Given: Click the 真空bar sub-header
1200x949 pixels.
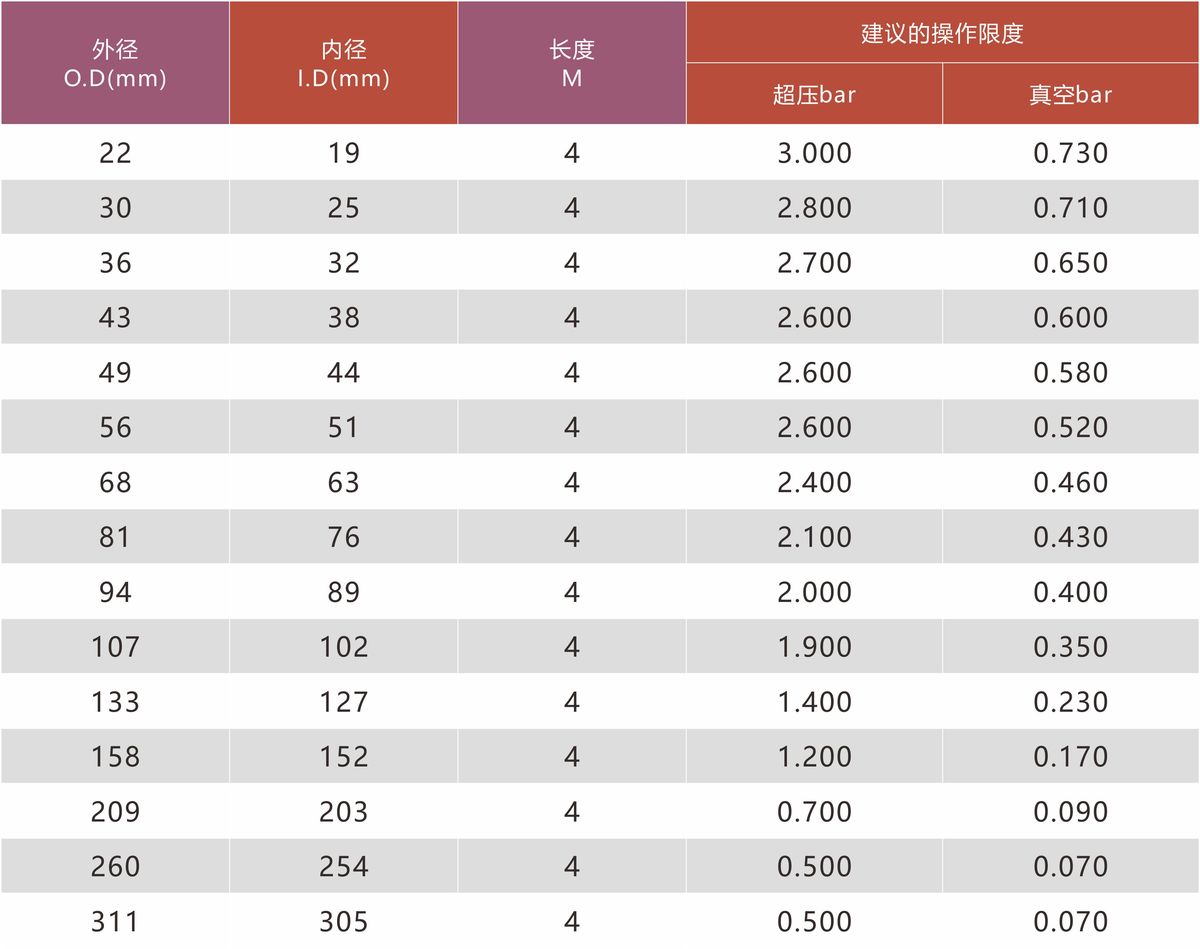Looking at the screenshot, I should click(x=1071, y=95).
